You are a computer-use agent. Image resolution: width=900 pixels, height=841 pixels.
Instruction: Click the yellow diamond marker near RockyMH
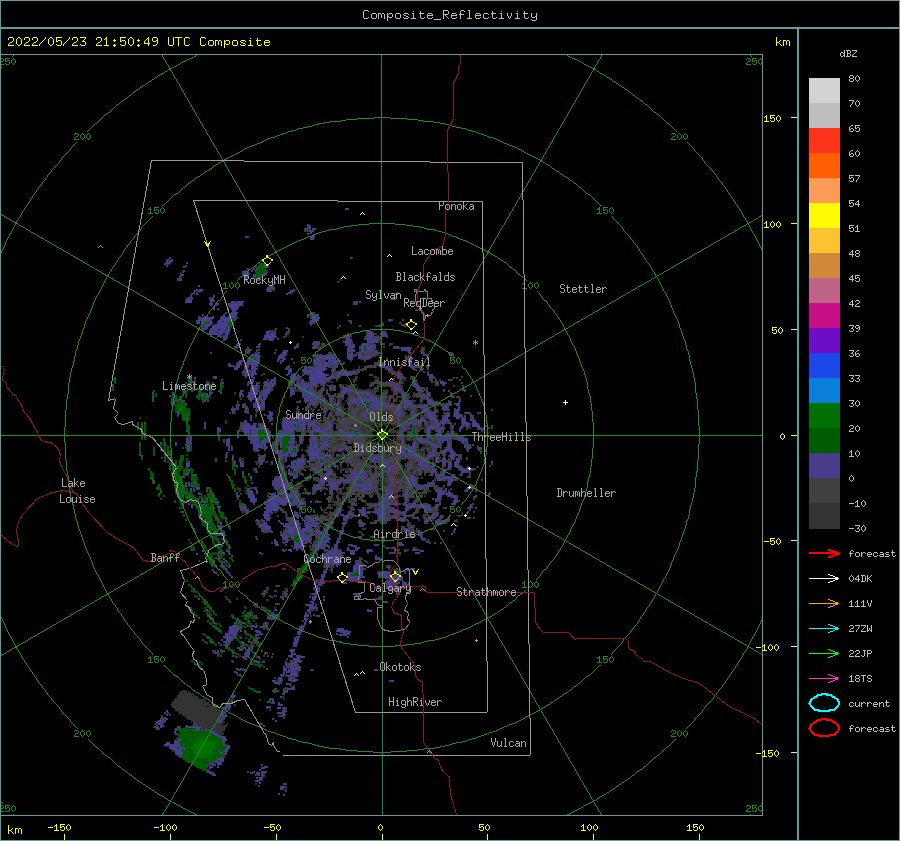[267, 261]
